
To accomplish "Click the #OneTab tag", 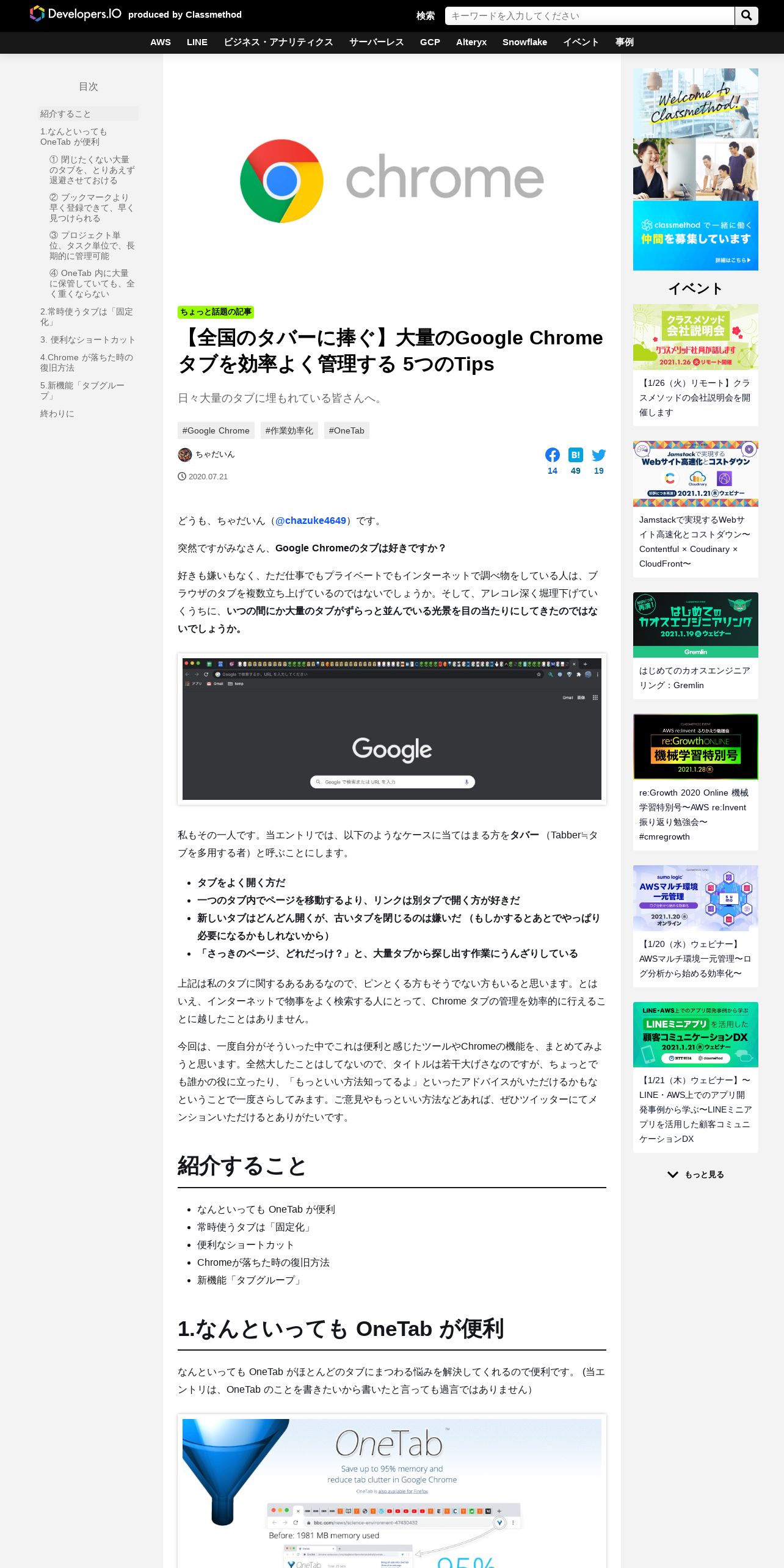I will tap(347, 430).
